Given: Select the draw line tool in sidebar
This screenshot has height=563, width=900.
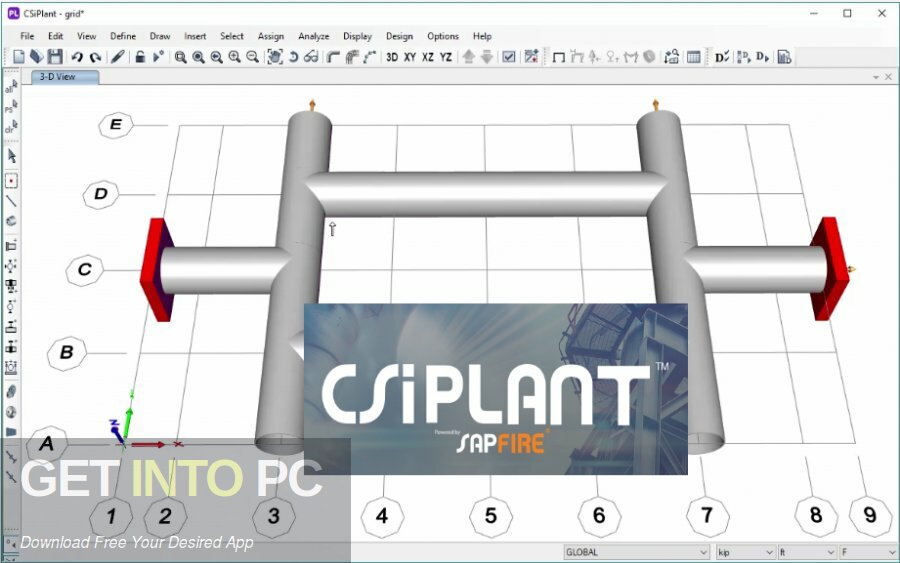Looking at the screenshot, I should (x=11, y=201).
